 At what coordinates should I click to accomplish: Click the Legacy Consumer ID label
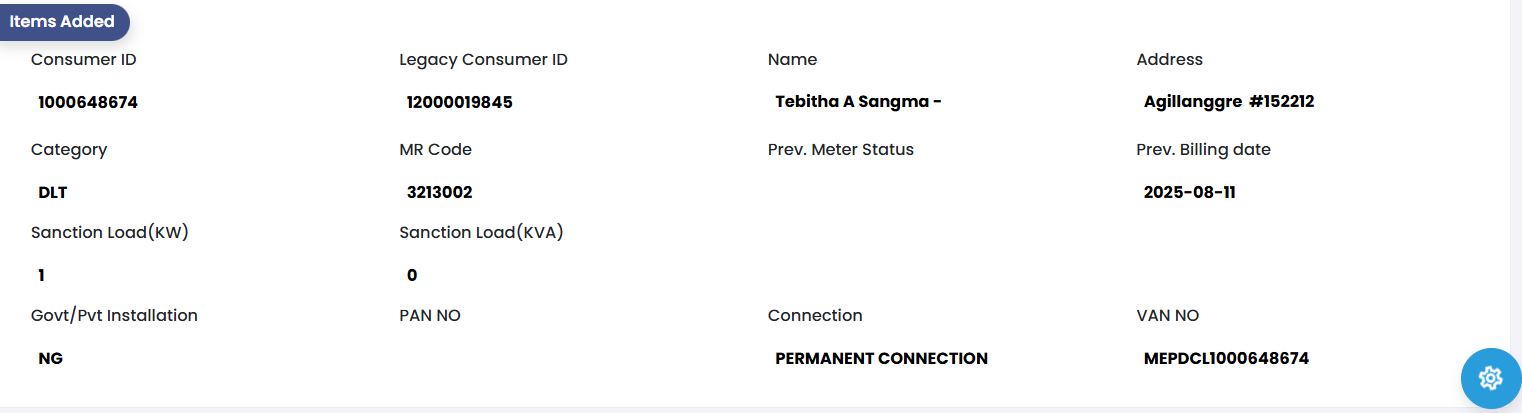pos(483,60)
